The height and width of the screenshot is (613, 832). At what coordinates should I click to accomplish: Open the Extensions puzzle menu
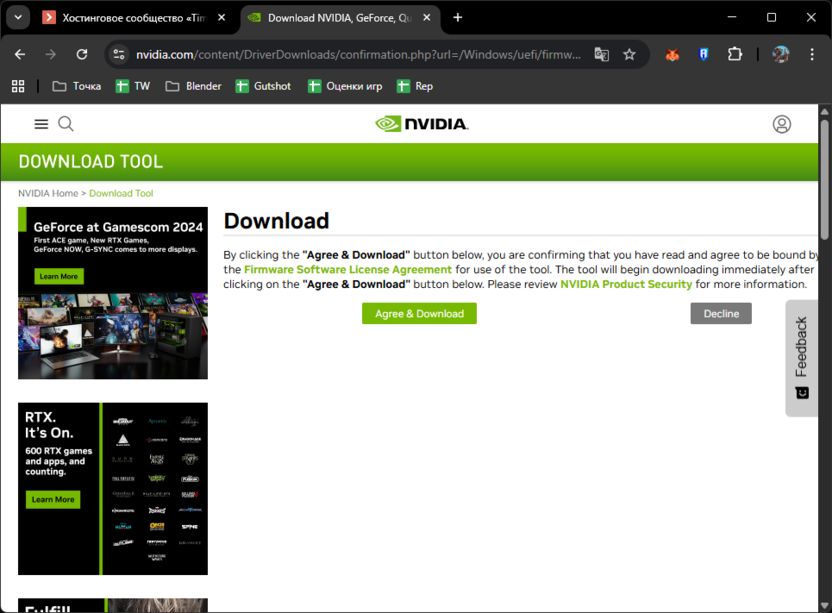pyautogui.click(x=735, y=54)
